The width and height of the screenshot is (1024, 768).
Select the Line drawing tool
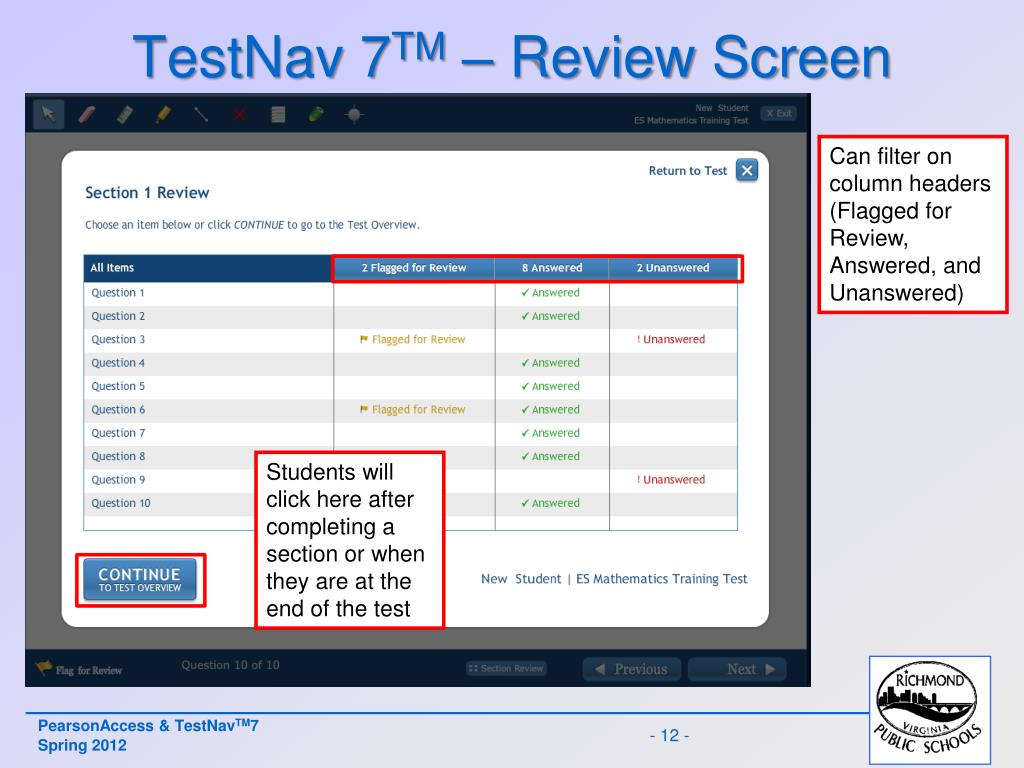201,115
